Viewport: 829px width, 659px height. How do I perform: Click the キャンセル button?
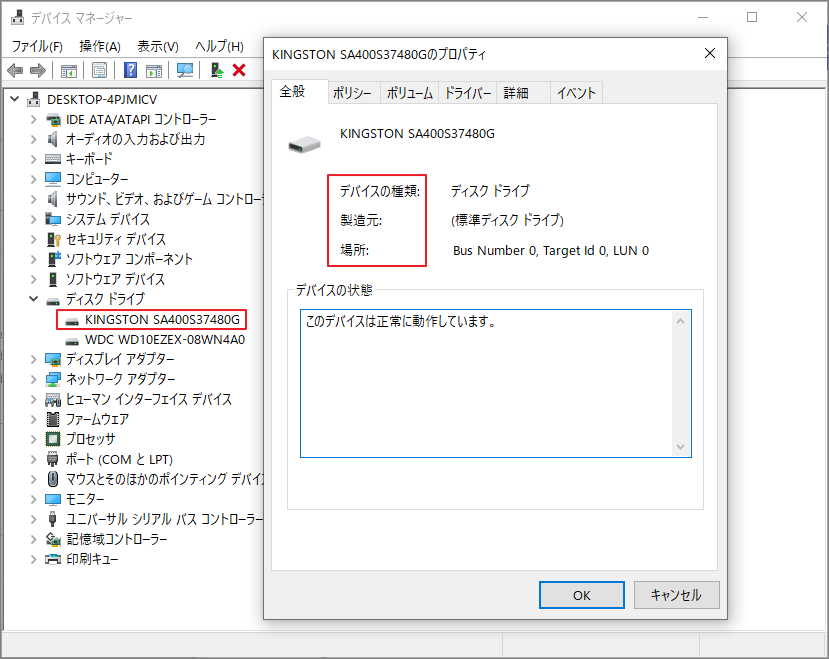(x=676, y=596)
